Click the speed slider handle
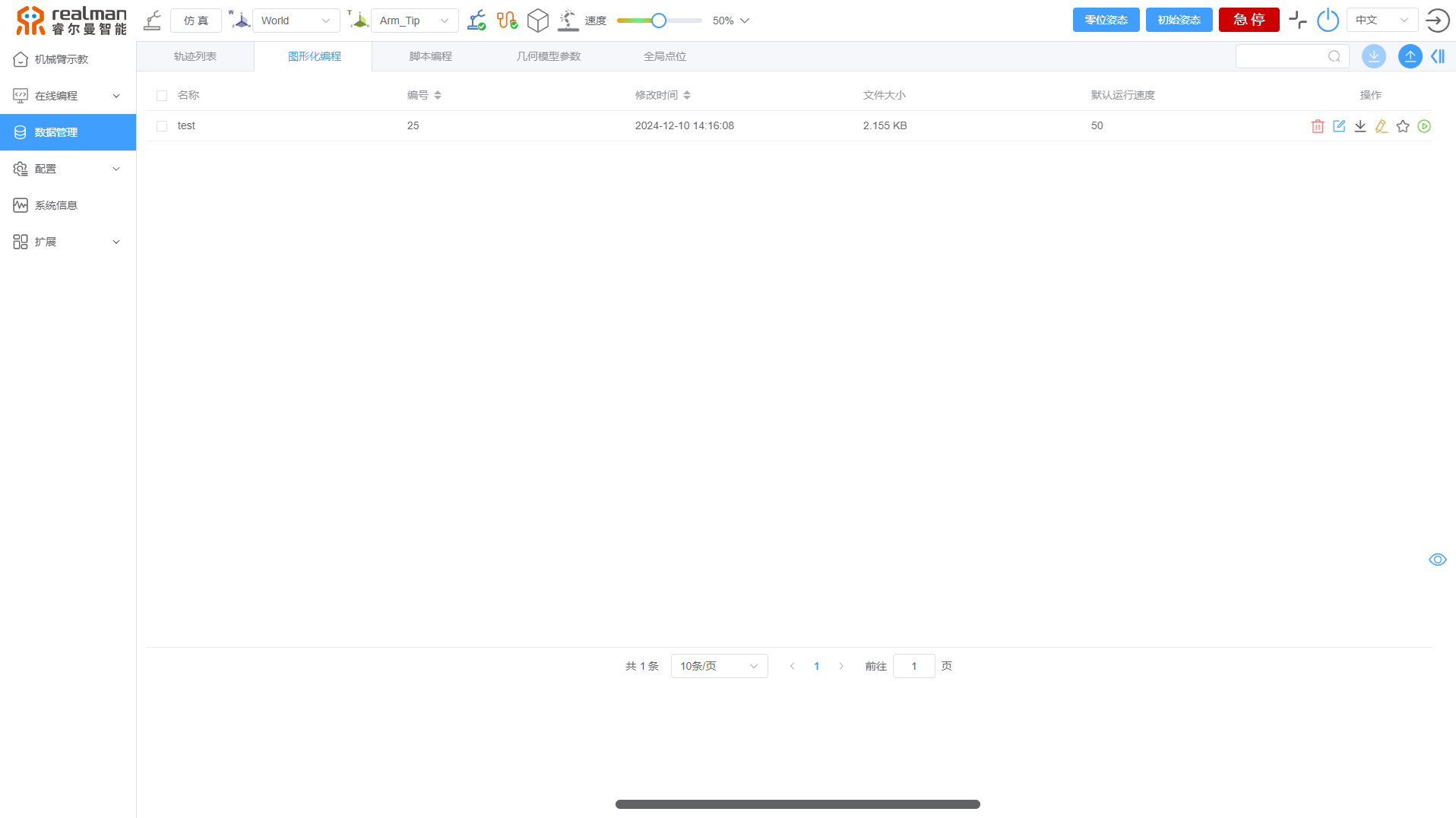Screen dimensions: 1456x818 tap(659, 21)
